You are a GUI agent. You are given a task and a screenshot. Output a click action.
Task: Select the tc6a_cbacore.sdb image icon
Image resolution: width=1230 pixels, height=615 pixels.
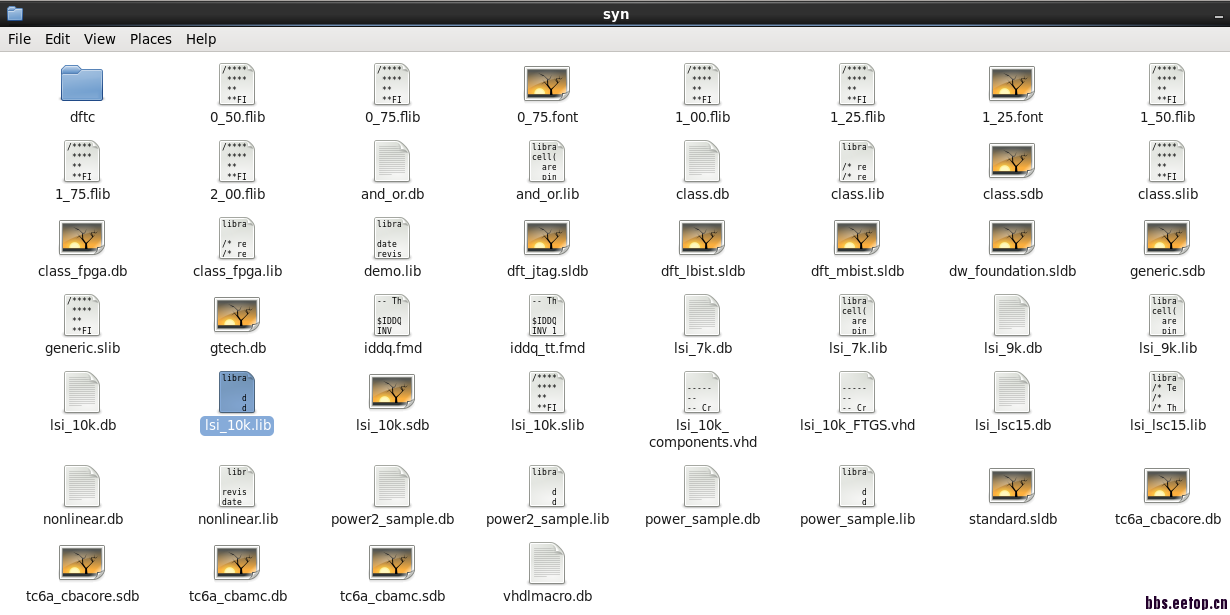(x=82, y=563)
